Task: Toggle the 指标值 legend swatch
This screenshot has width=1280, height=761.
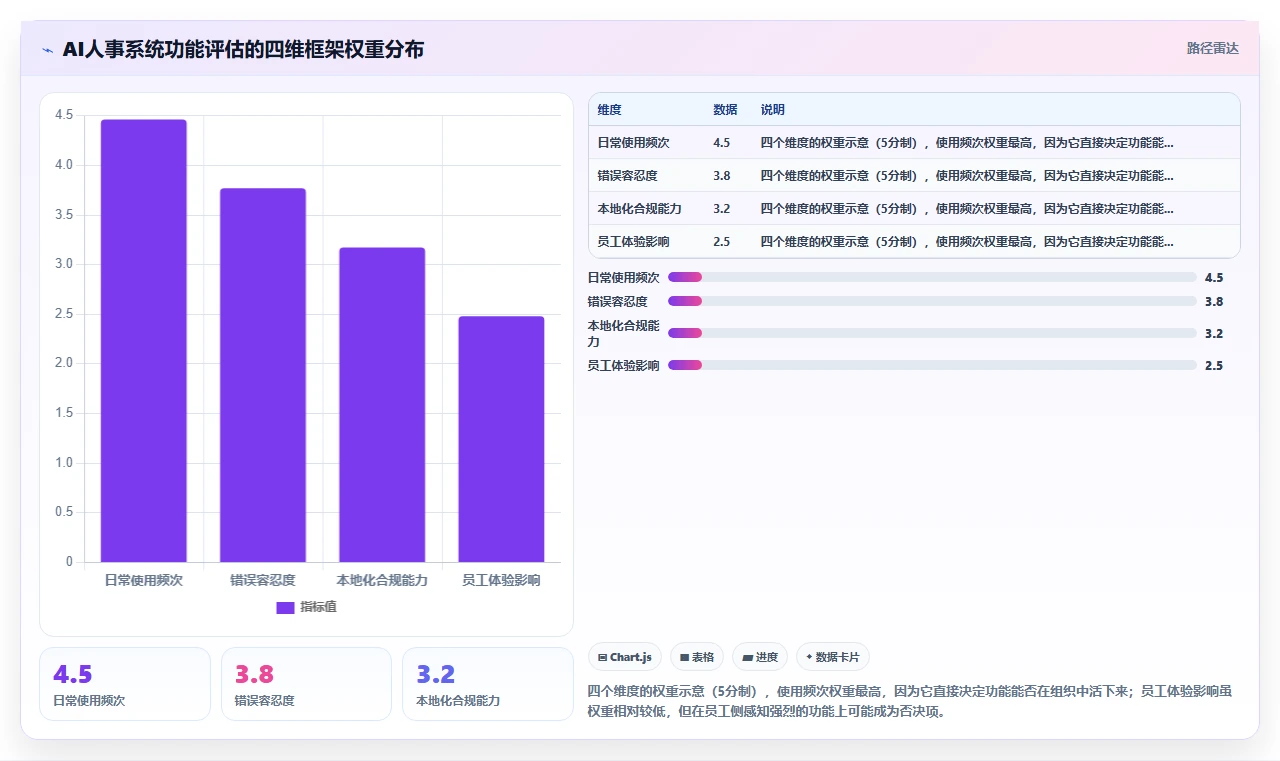Action: [285, 607]
